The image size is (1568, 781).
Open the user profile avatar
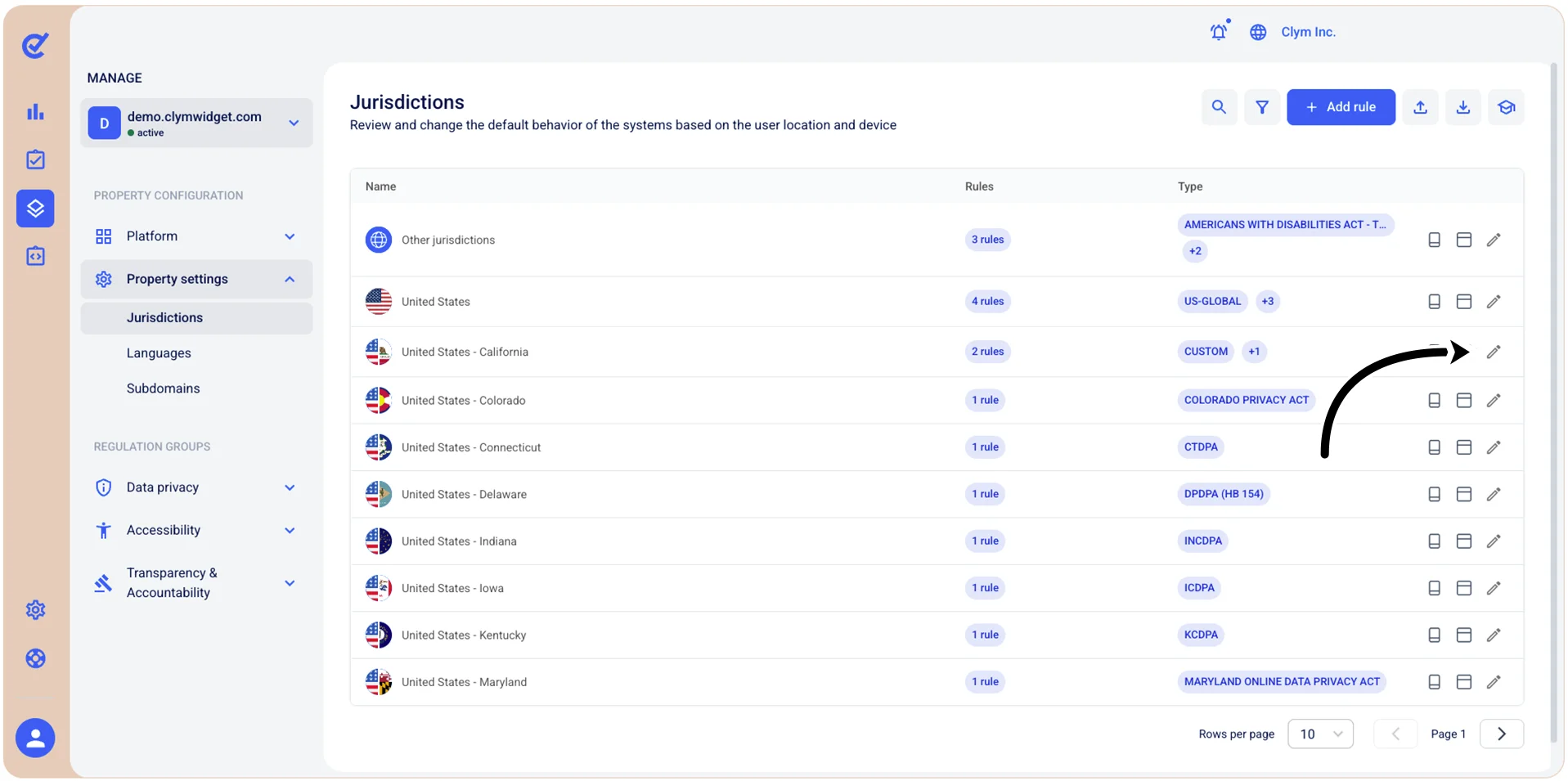coord(35,738)
